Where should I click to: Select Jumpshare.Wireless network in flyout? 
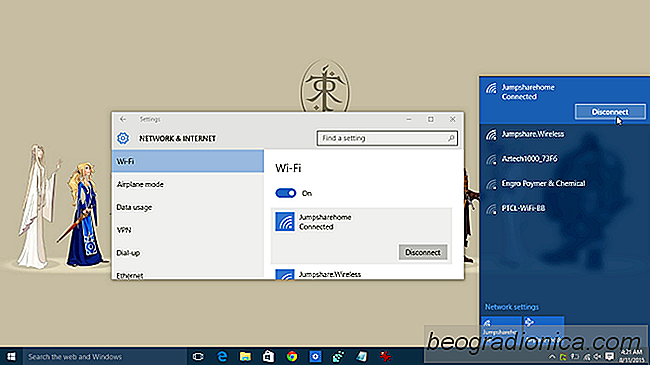565,134
